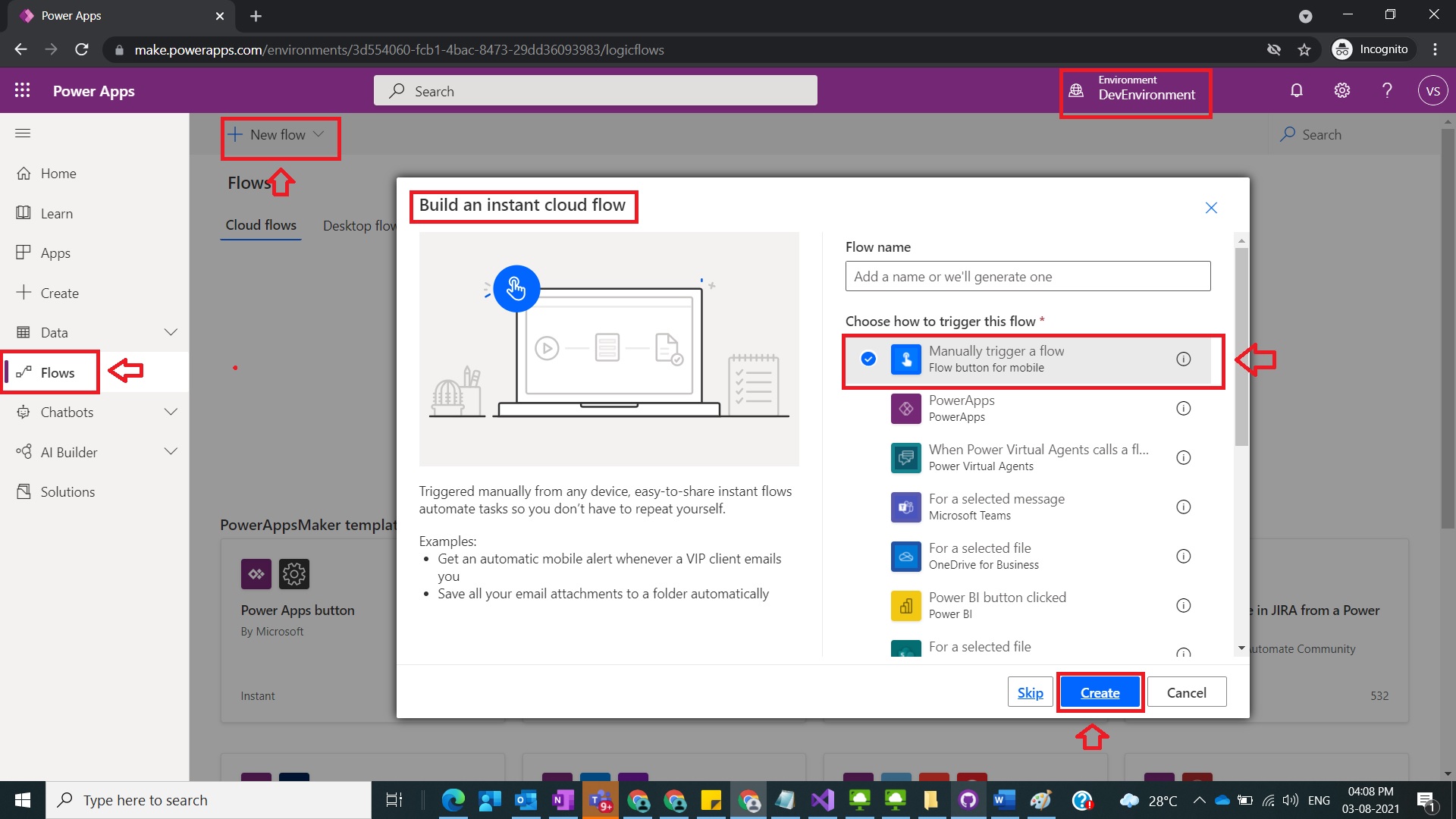Open the Microsoft 365 app launcher
The width and height of the screenshot is (1456, 819).
point(23,90)
